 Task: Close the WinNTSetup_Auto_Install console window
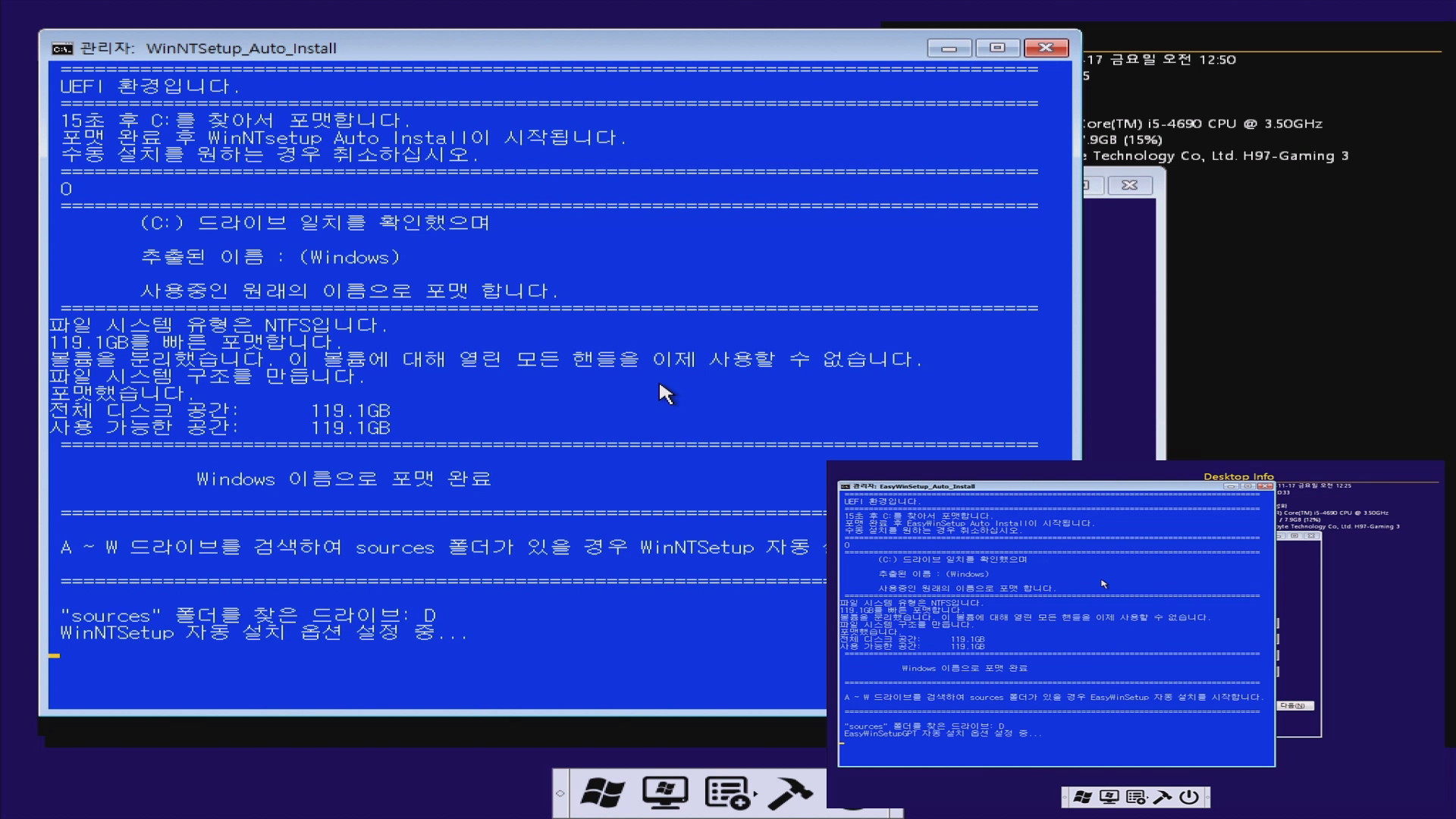(x=1046, y=48)
